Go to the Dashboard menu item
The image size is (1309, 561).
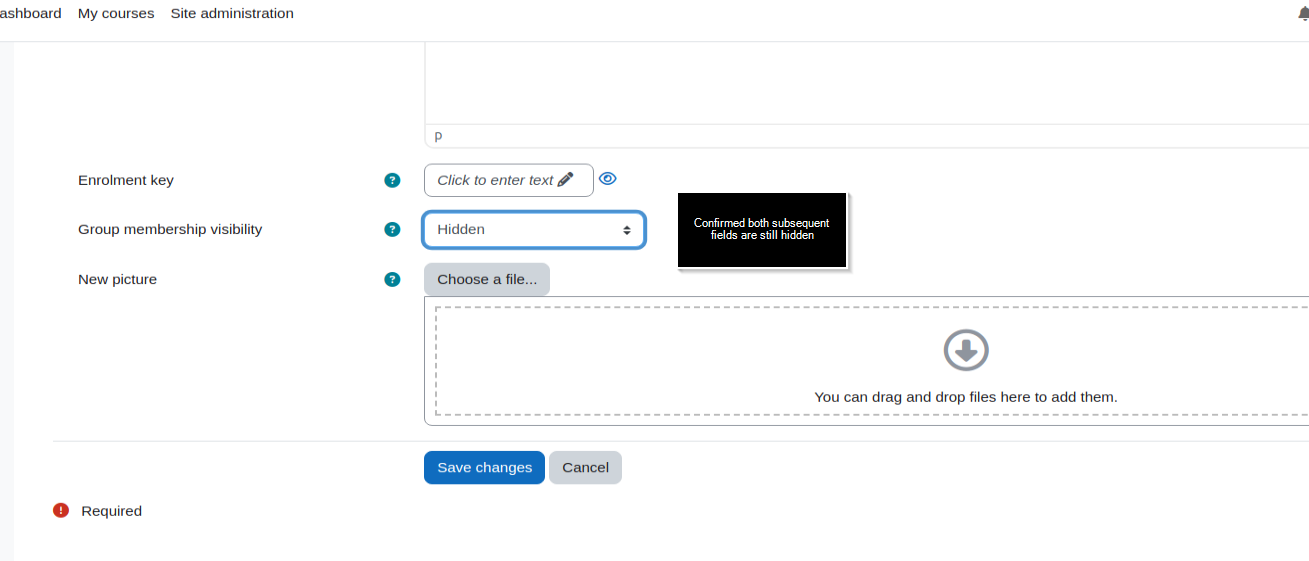click(30, 13)
